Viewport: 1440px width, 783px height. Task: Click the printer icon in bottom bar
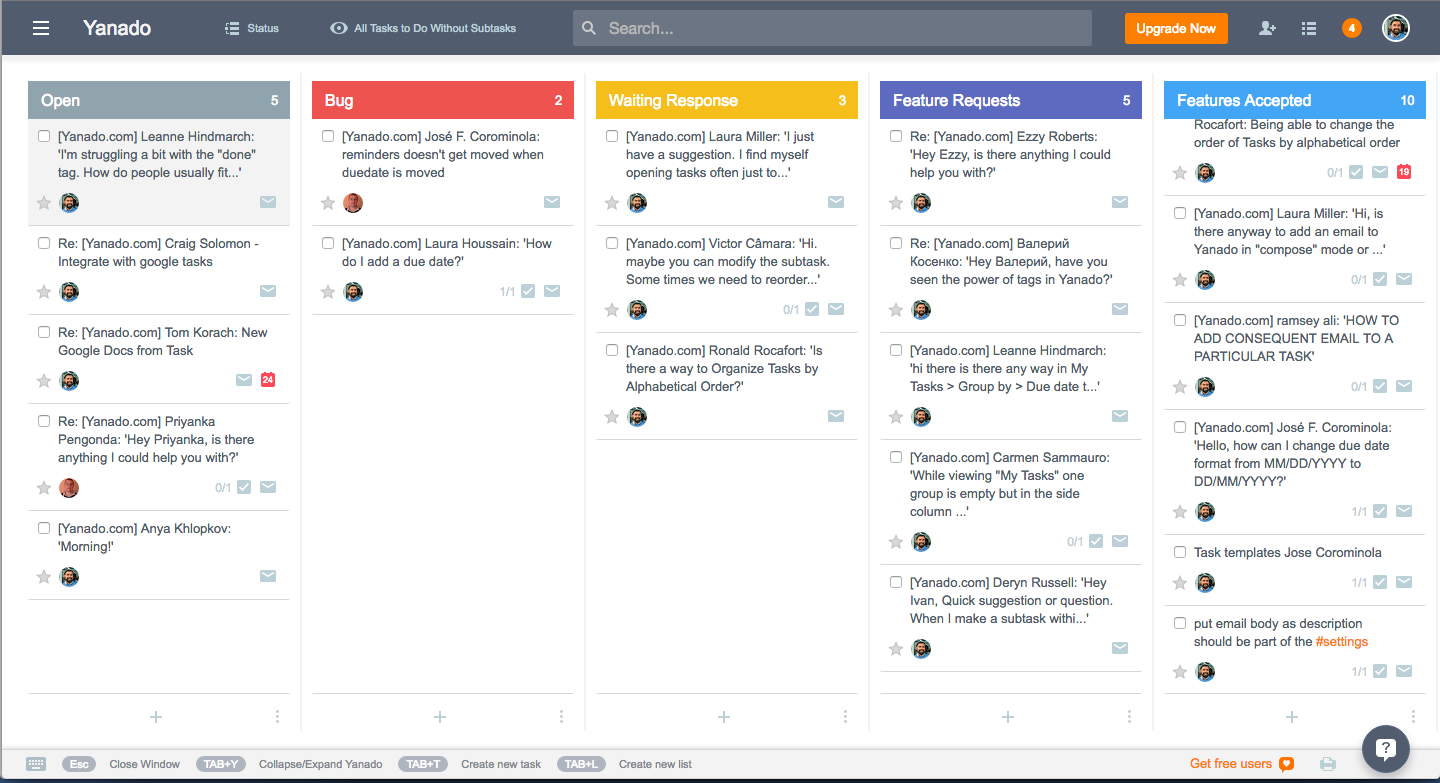[x=1328, y=764]
